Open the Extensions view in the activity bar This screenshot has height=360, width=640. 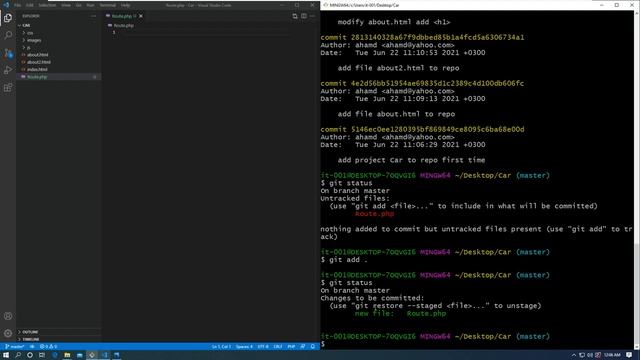click(8, 88)
